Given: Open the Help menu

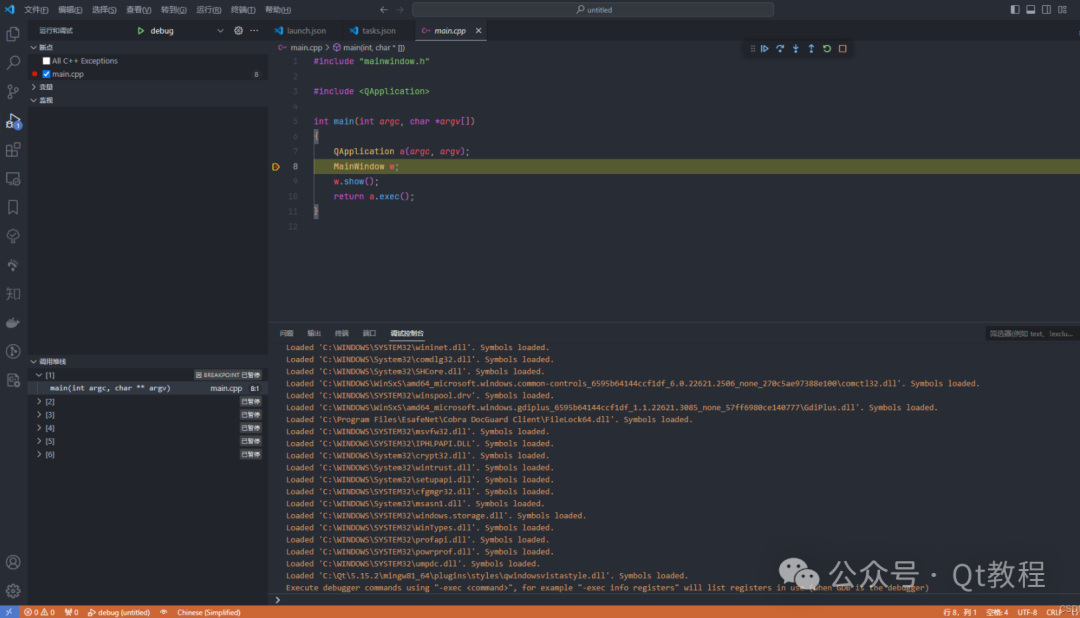Looking at the screenshot, I should [278, 10].
